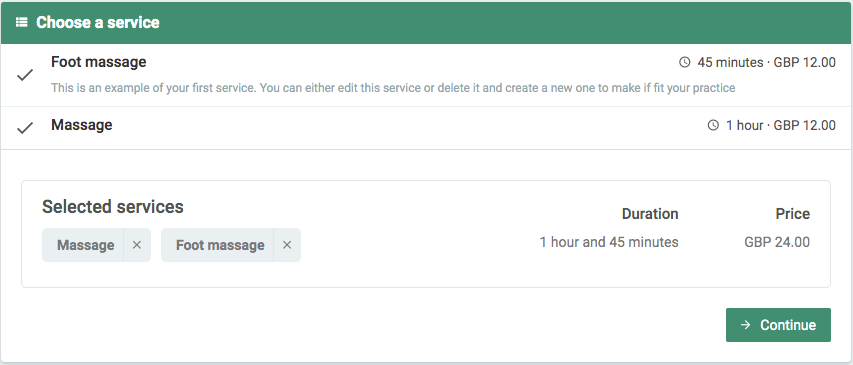Image resolution: width=853 pixels, height=365 pixels.
Task: Click the Foot massage description text
Action: (393, 88)
